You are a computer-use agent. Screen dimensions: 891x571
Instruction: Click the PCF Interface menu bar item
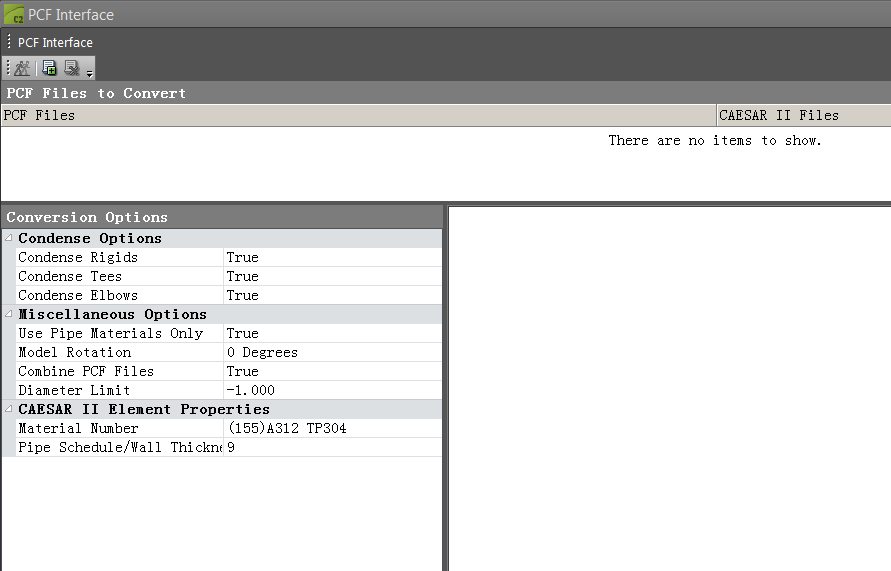coord(55,43)
